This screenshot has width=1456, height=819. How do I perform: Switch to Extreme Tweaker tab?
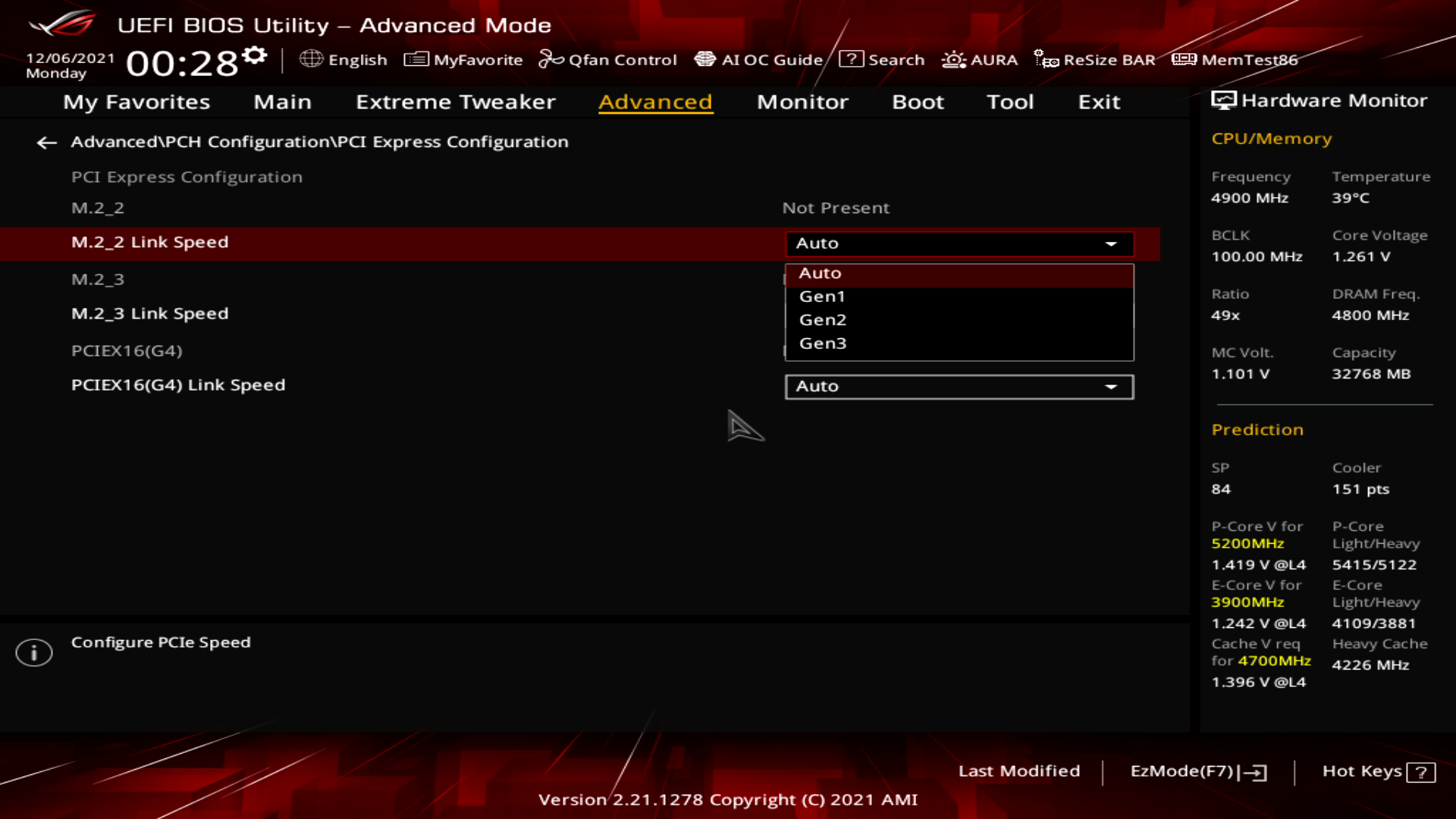(x=455, y=102)
